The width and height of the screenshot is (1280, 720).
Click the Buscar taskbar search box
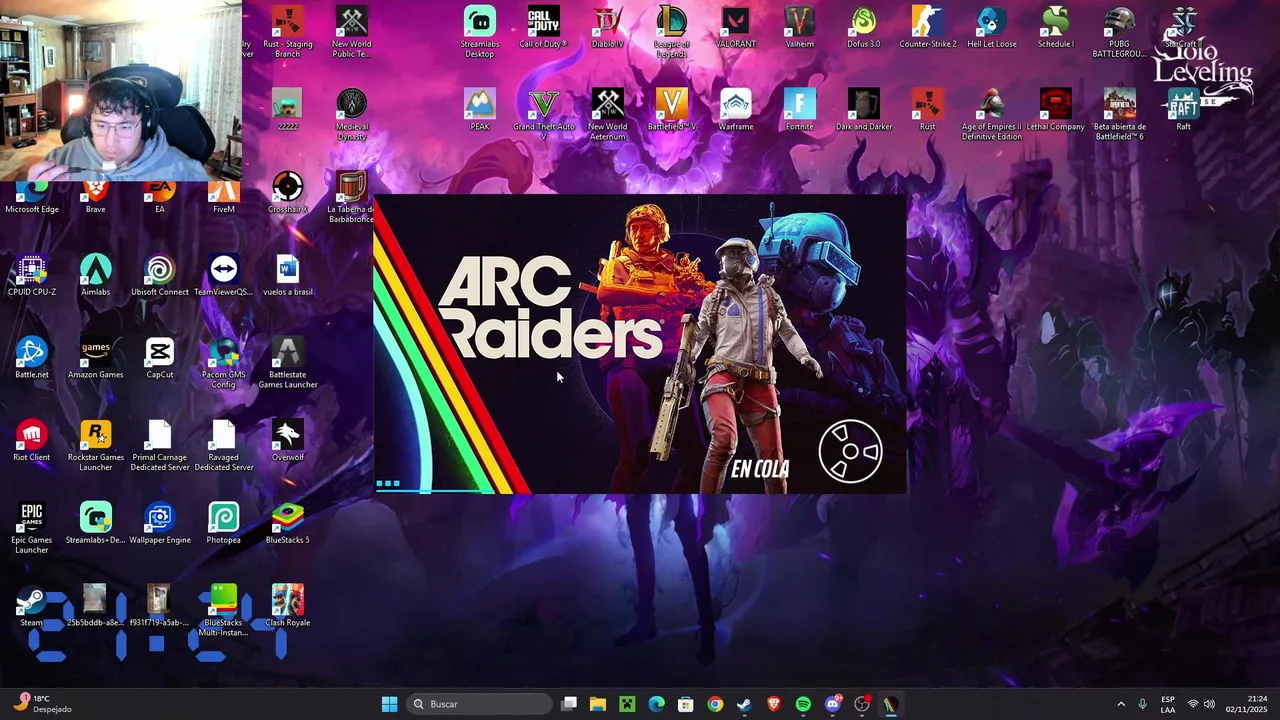point(480,704)
